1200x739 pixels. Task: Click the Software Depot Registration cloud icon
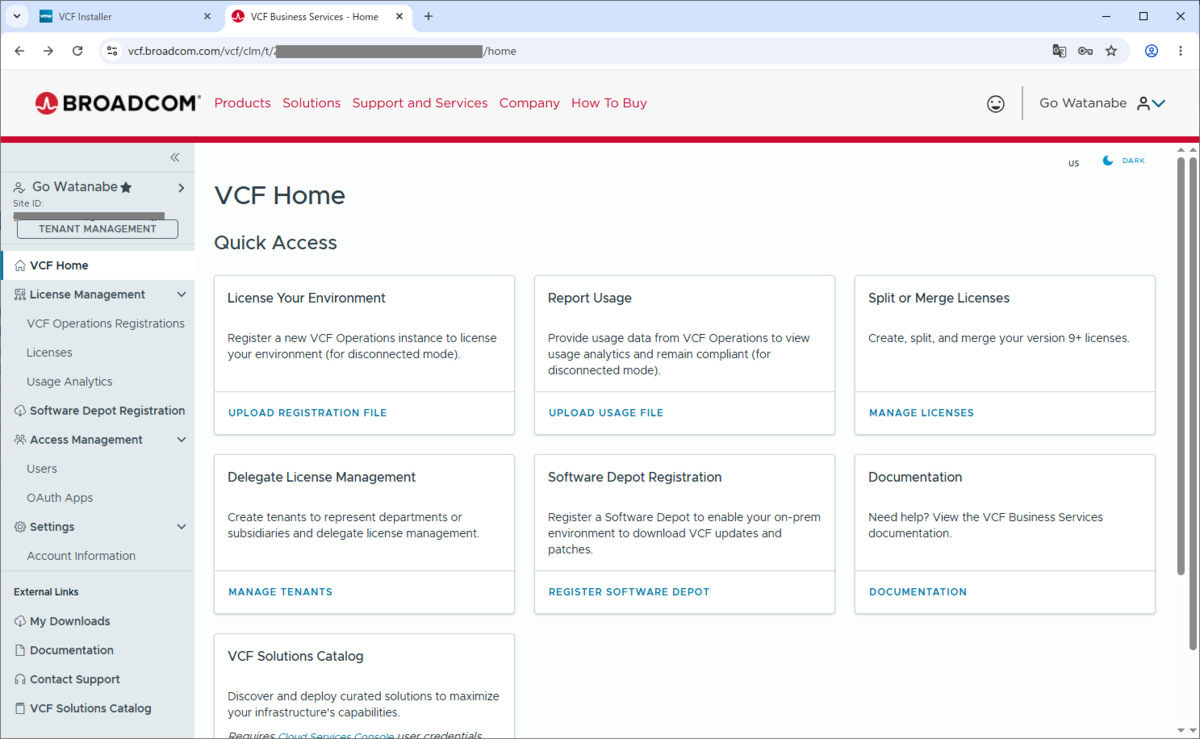(x=20, y=411)
